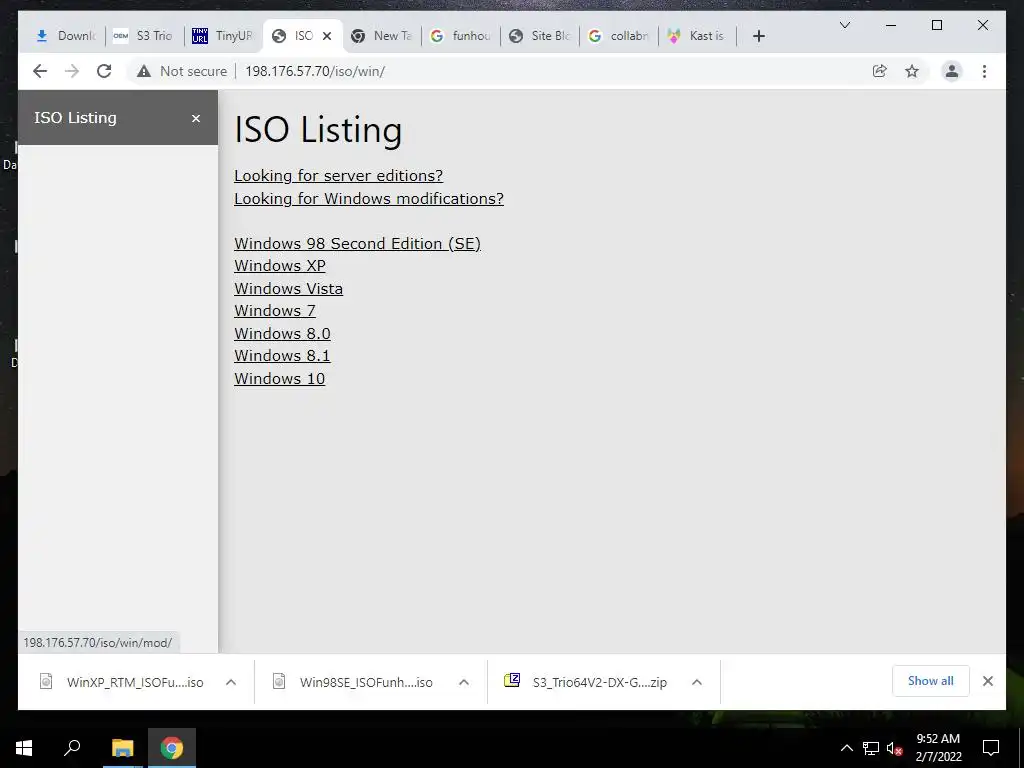Click Show all downloads button
This screenshot has height=768, width=1024.
tap(931, 681)
